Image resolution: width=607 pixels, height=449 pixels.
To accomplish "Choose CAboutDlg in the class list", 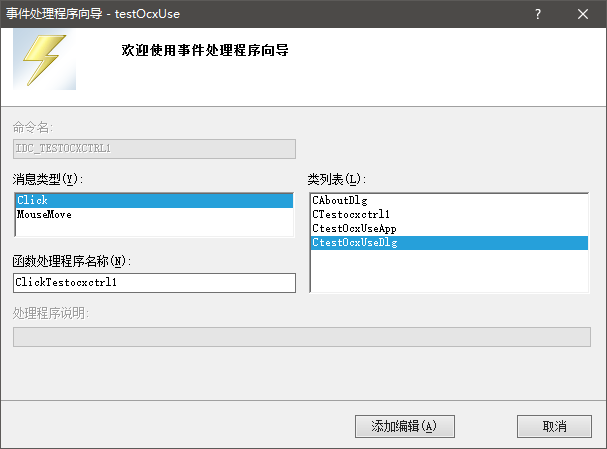I will 340,201.
